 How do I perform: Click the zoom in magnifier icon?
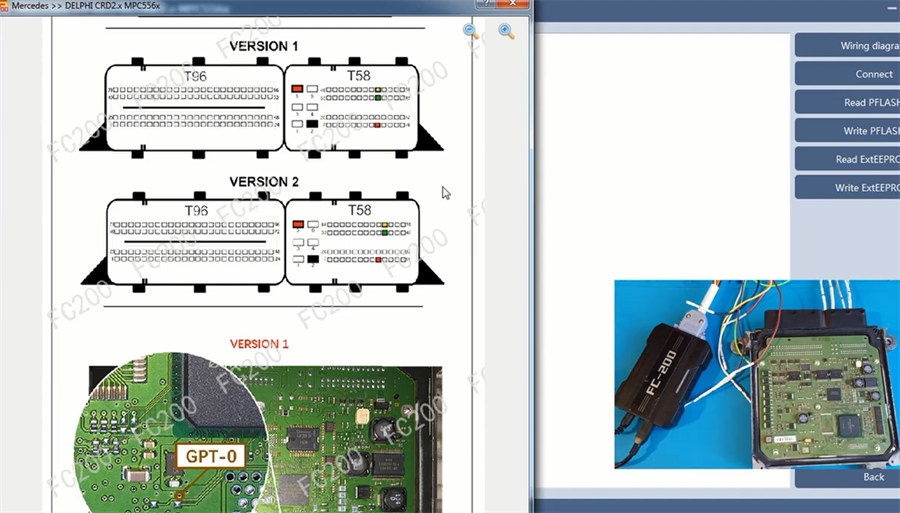coord(506,32)
